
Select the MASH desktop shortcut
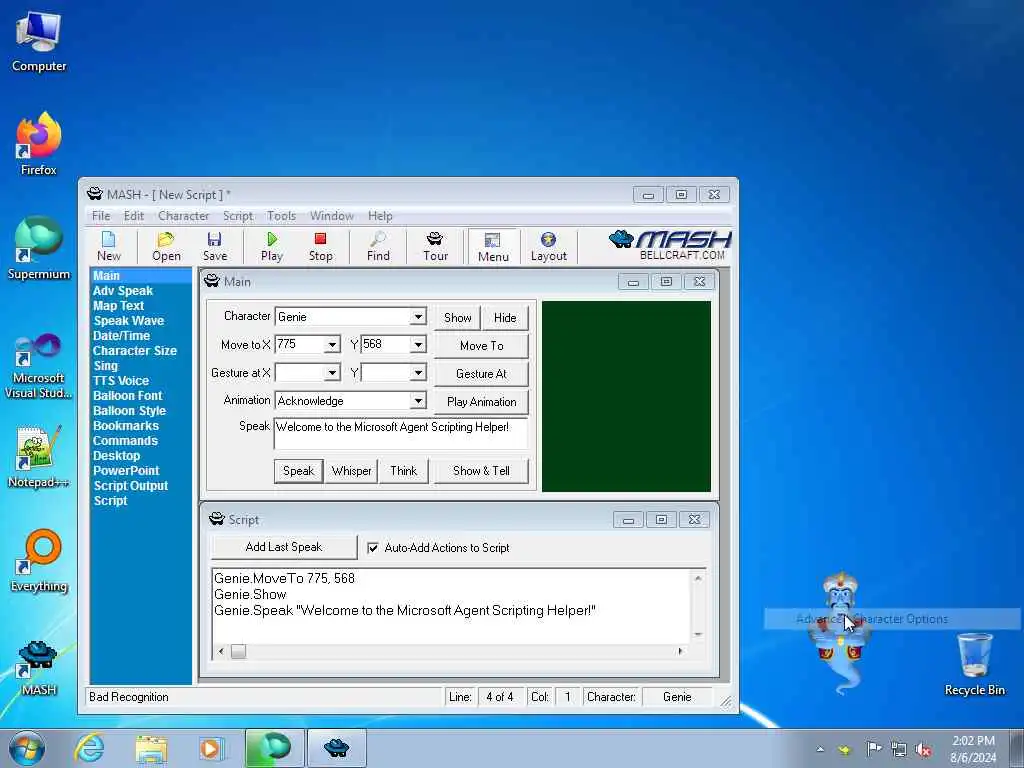pos(39,668)
